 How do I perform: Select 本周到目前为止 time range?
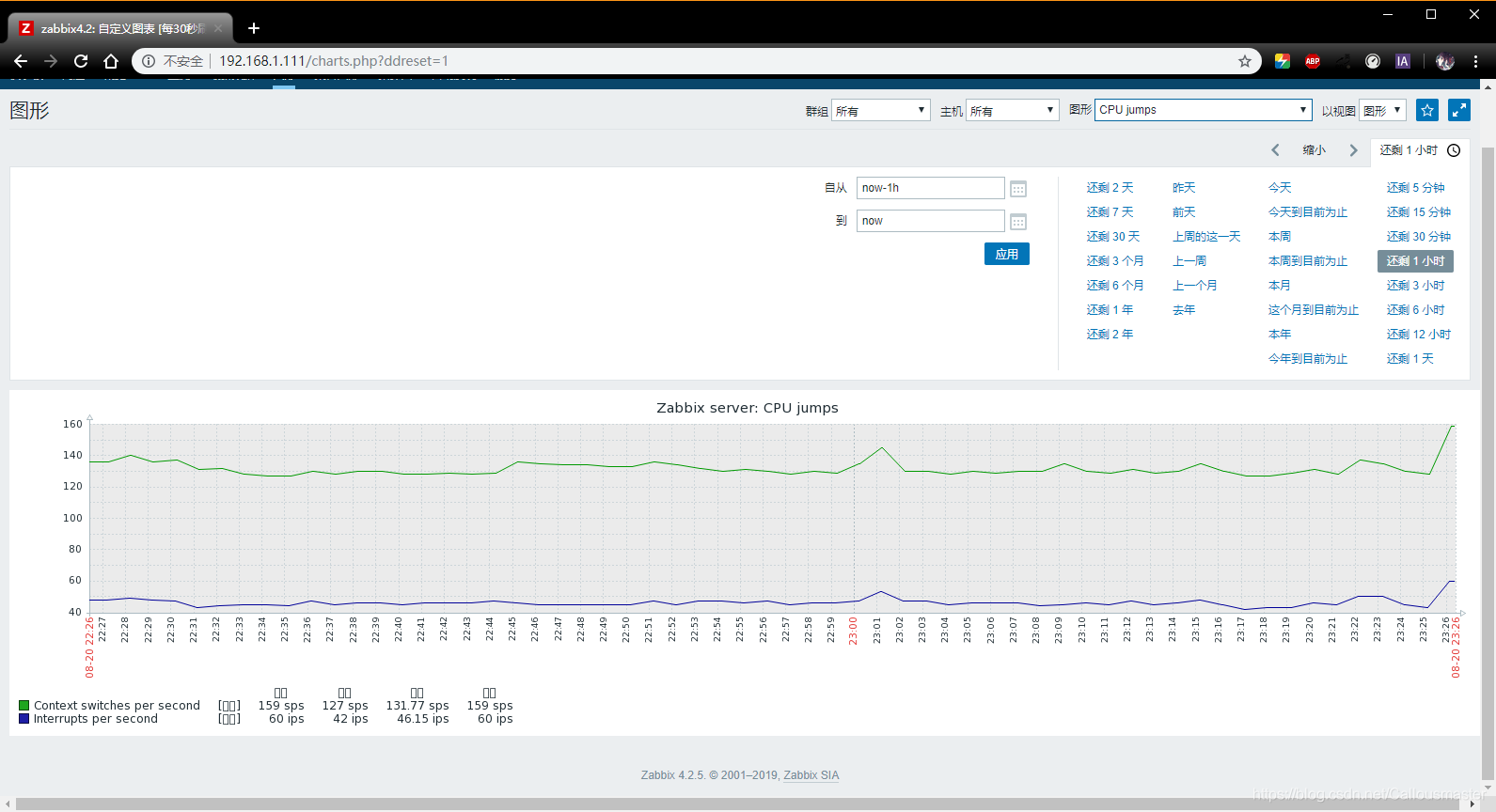(1308, 261)
